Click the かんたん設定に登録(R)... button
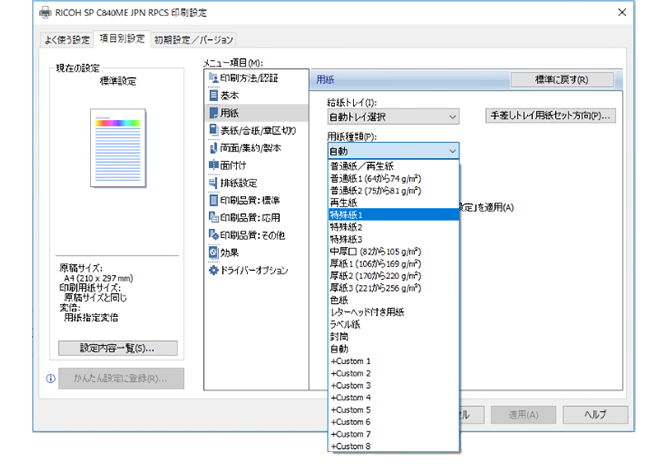668x476 pixels. [x=121, y=378]
